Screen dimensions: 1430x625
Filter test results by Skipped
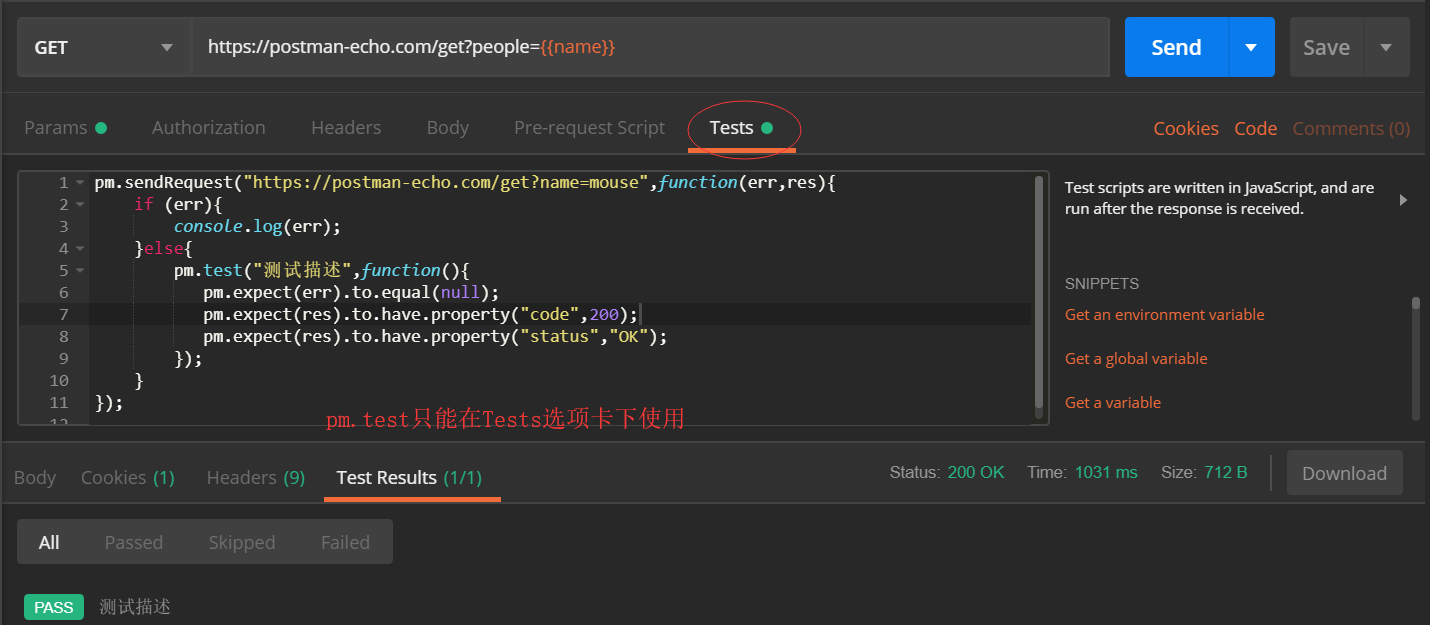242,542
